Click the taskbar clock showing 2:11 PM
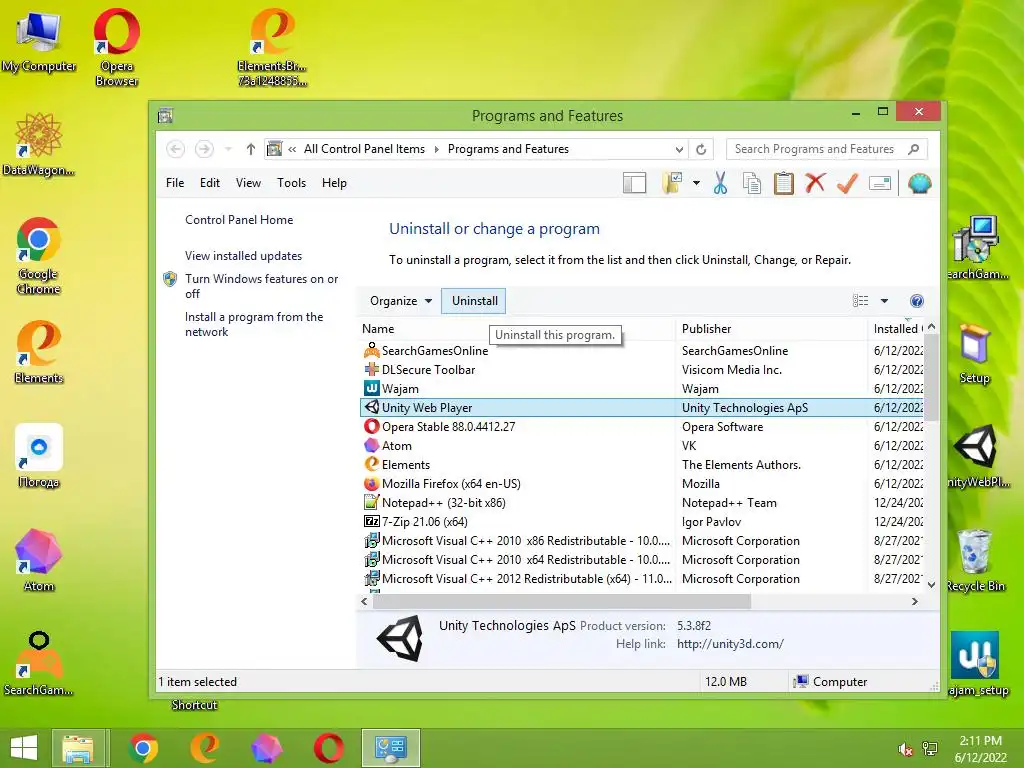The image size is (1024, 768). [980, 749]
